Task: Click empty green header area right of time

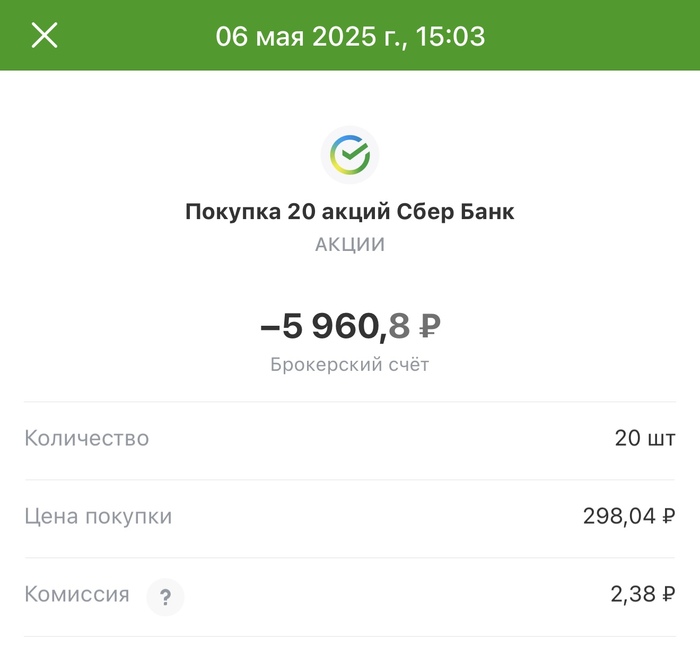Action: click(x=600, y=36)
